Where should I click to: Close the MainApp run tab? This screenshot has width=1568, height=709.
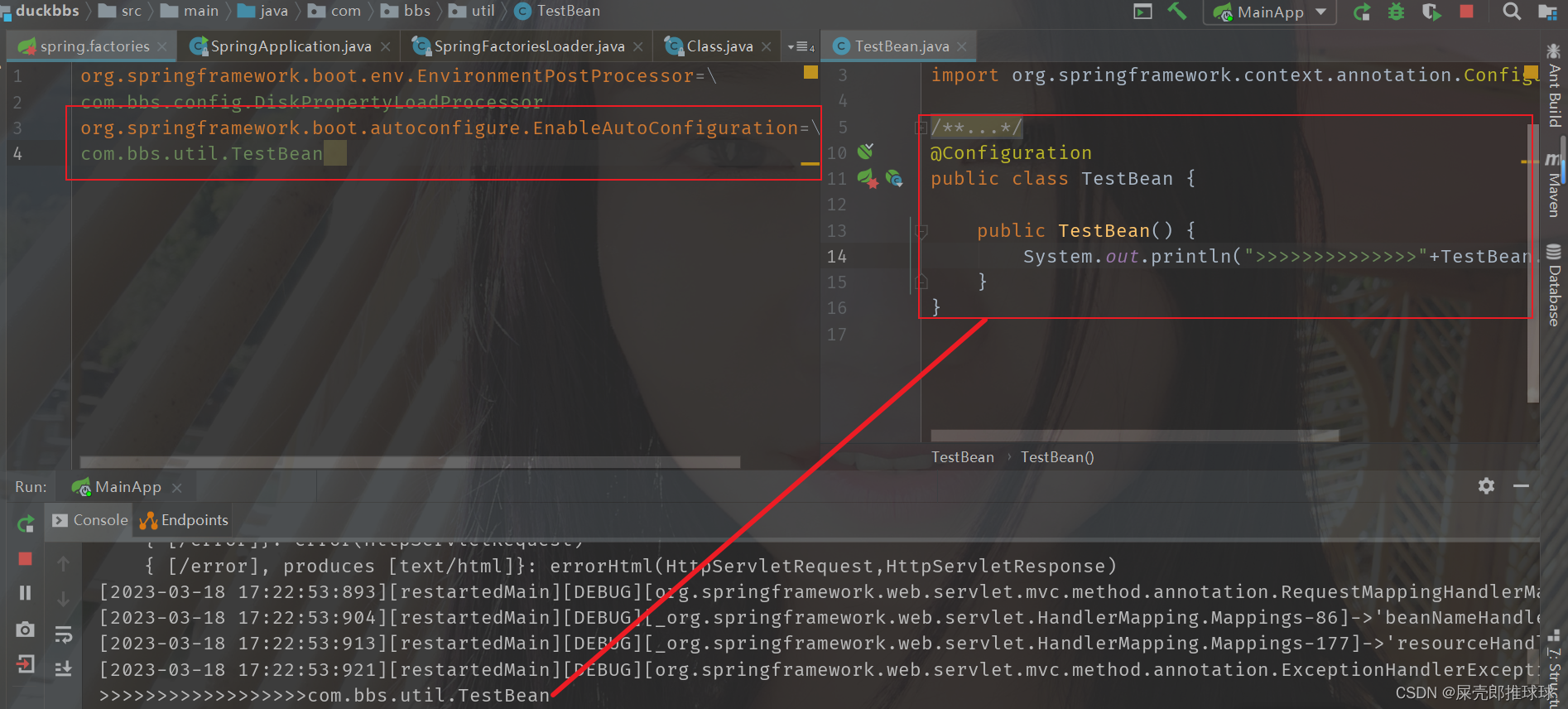coord(176,488)
